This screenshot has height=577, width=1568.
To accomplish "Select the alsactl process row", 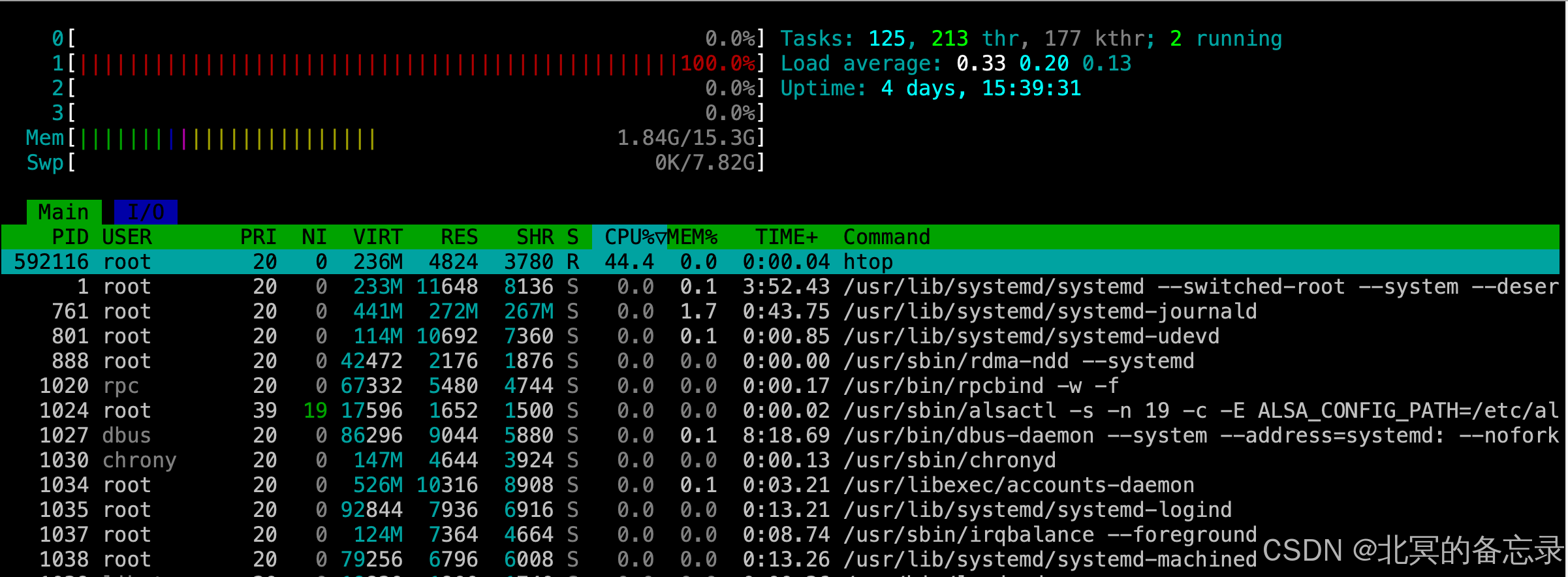I will click(780, 411).
